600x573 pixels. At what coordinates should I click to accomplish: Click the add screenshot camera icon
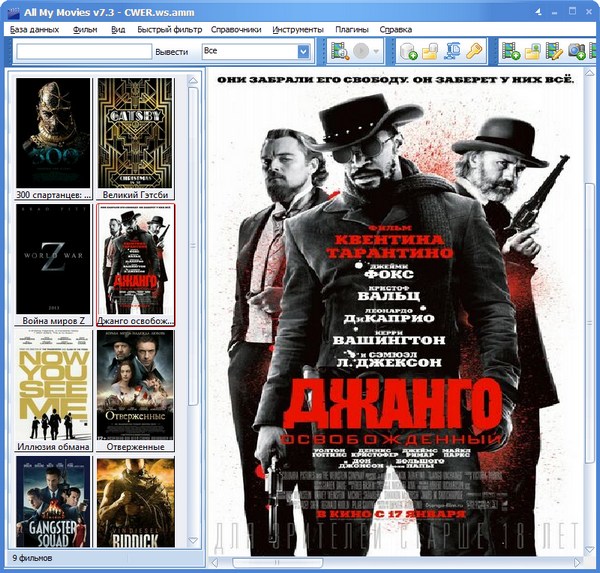[577, 51]
